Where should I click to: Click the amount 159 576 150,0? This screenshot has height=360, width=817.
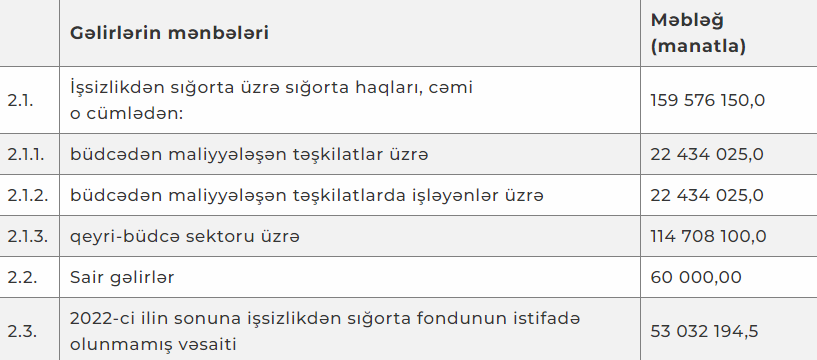708,100
